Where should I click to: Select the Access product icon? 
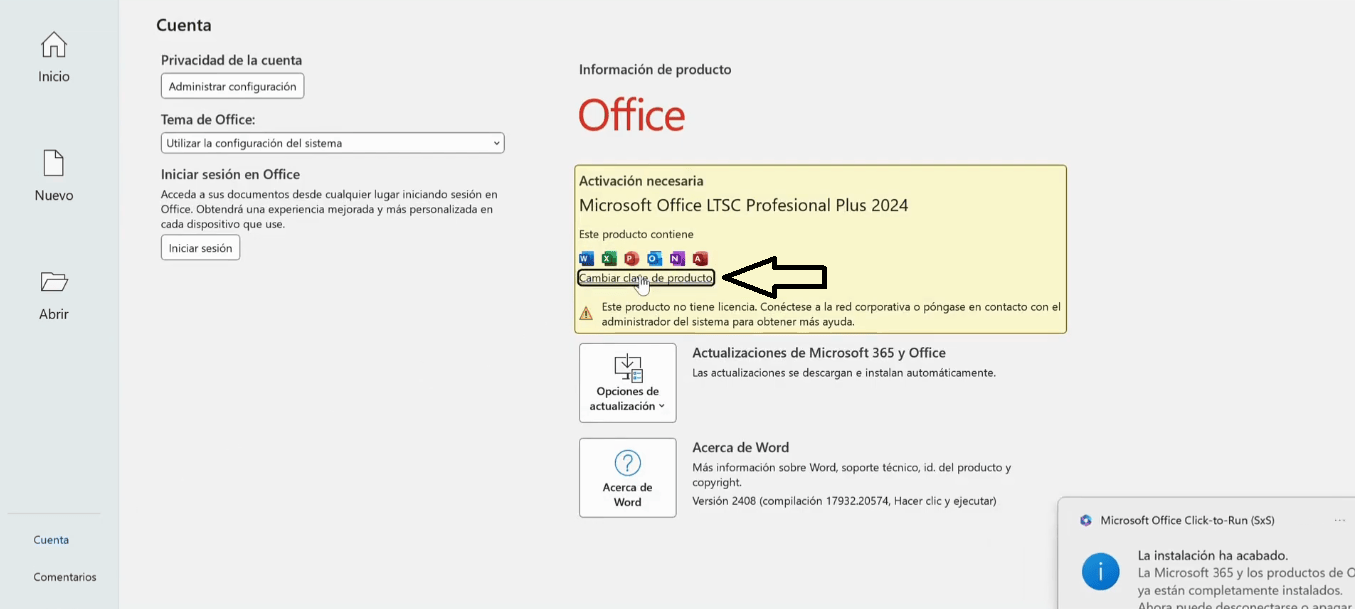699,258
